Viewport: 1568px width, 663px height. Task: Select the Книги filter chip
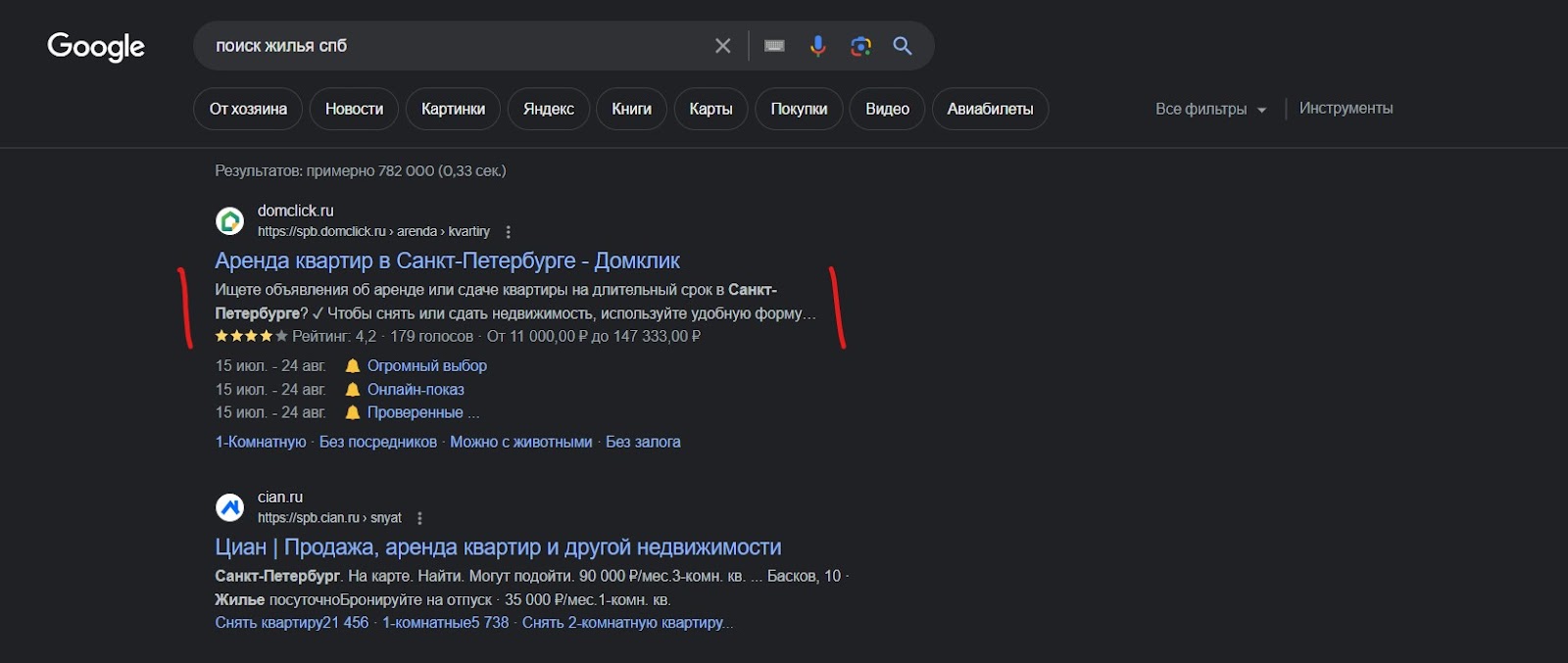(x=631, y=109)
